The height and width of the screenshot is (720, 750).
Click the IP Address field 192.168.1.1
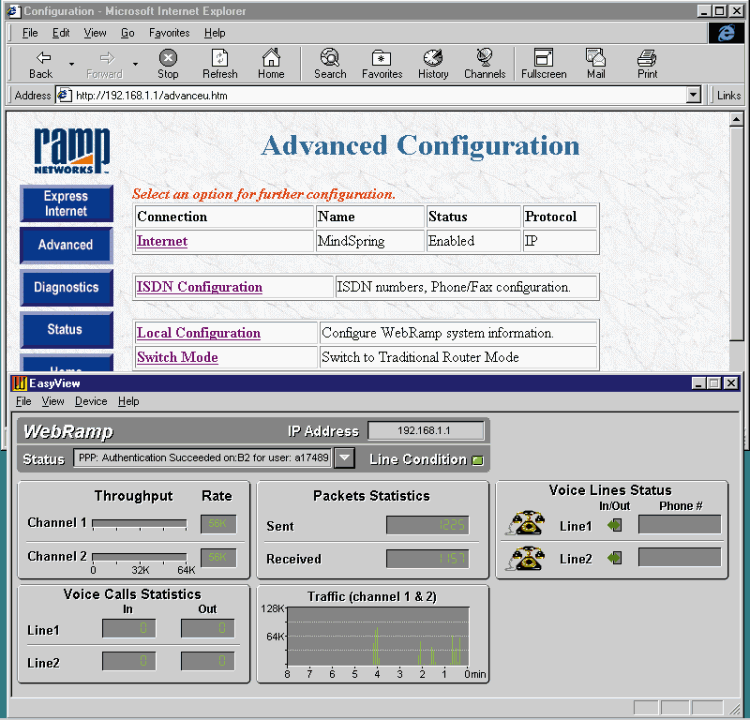(x=426, y=431)
